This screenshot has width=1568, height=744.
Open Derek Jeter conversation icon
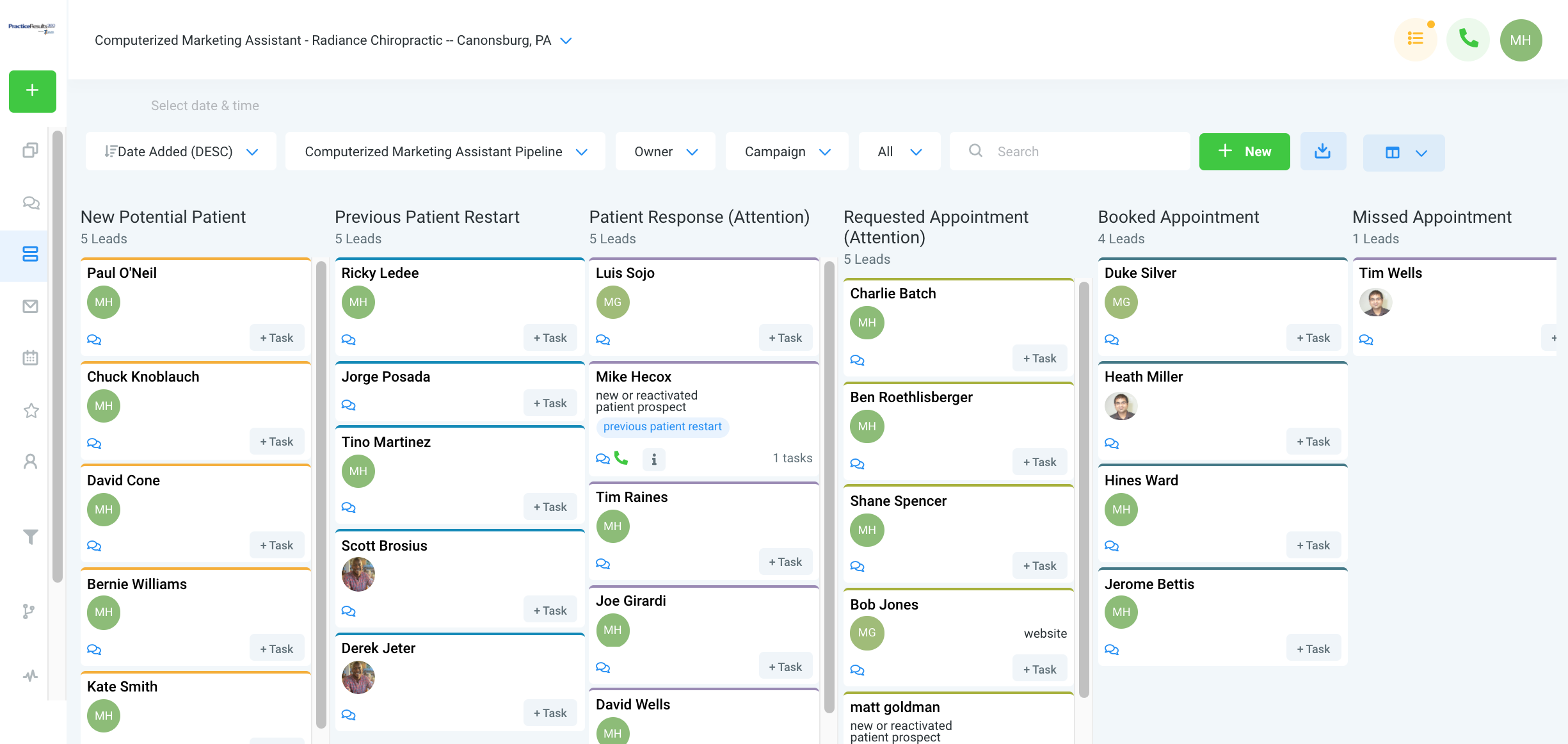click(x=348, y=715)
